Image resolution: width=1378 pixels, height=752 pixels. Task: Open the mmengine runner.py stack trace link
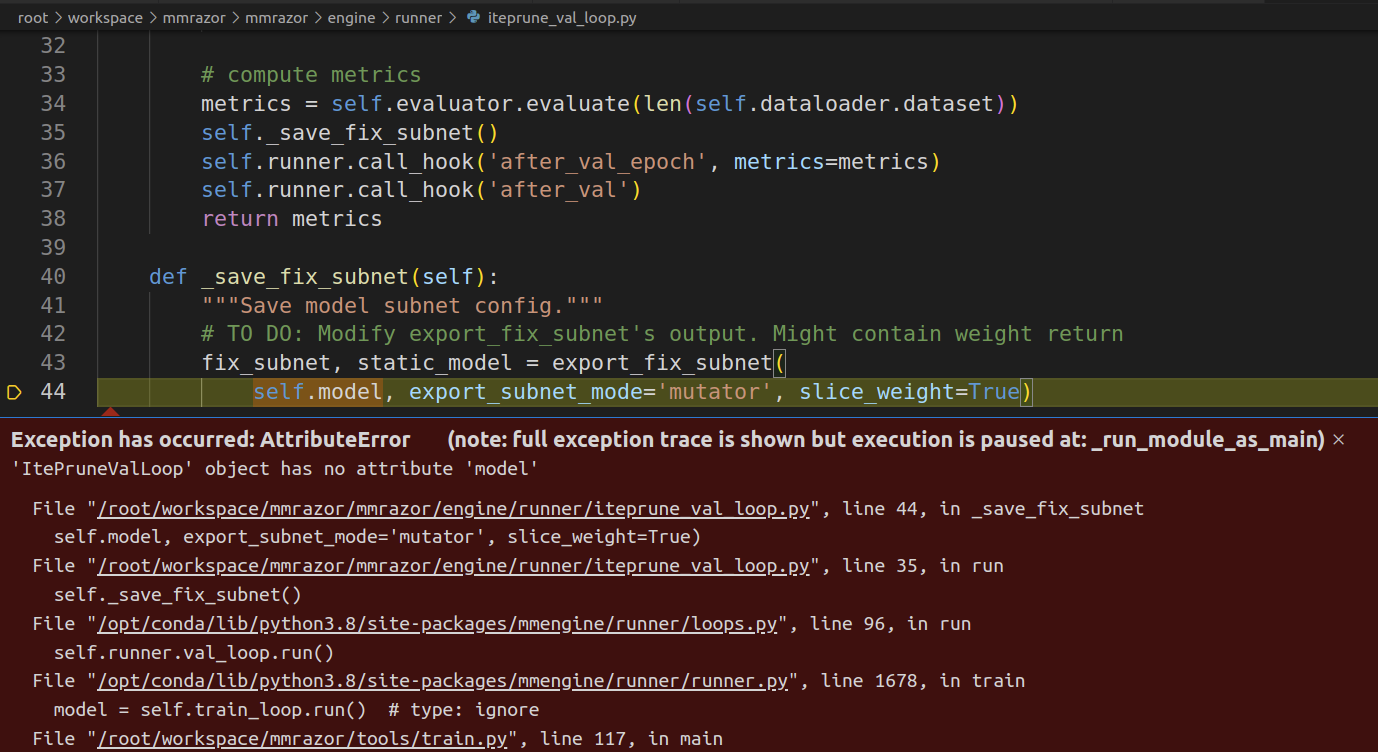point(440,680)
